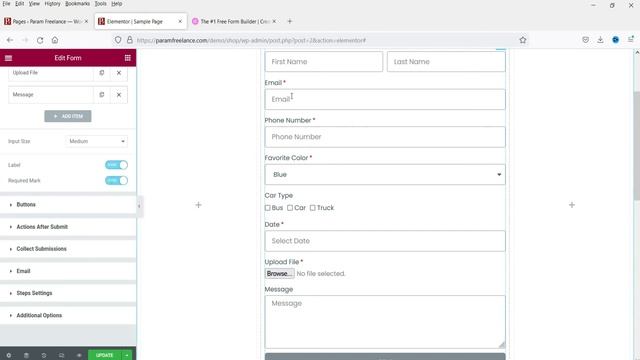Expand the Email section
The height and width of the screenshot is (360, 640).
[x=68, y=271]
